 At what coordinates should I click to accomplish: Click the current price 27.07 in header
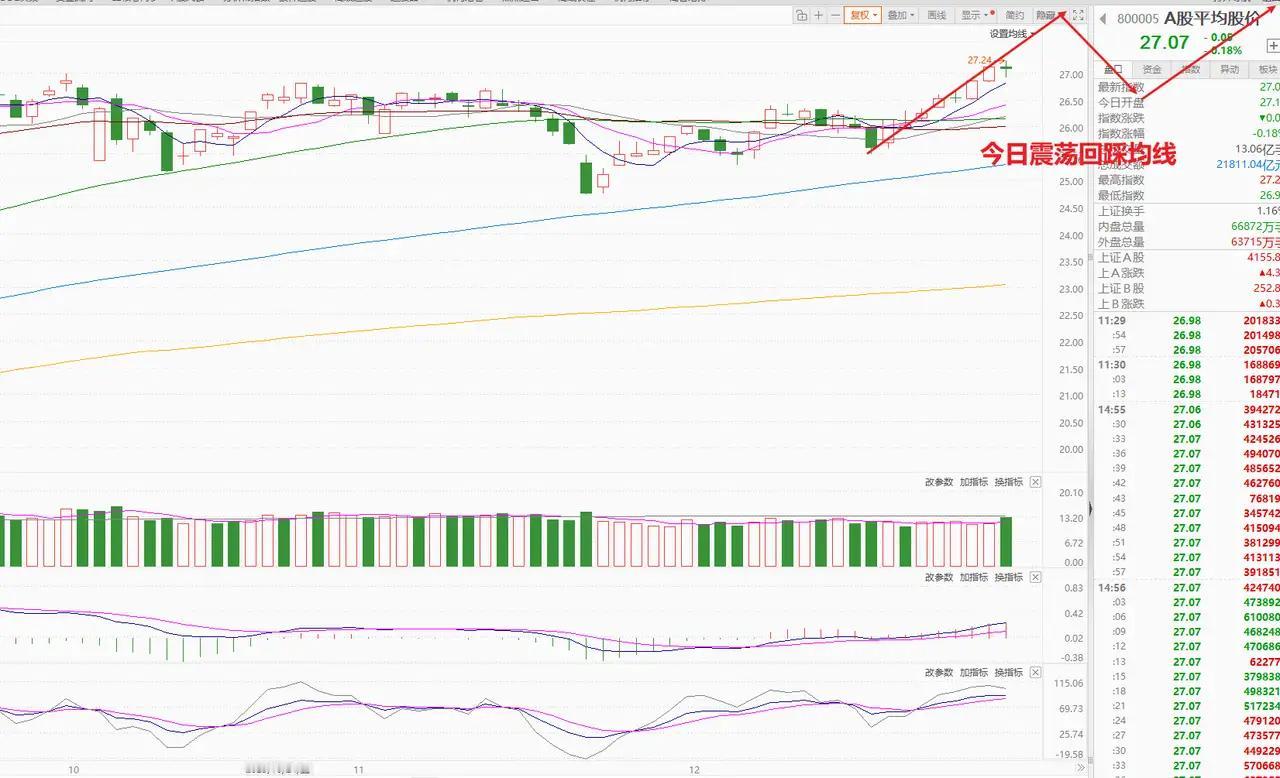pyautogui.click(x=1165, y=43)
